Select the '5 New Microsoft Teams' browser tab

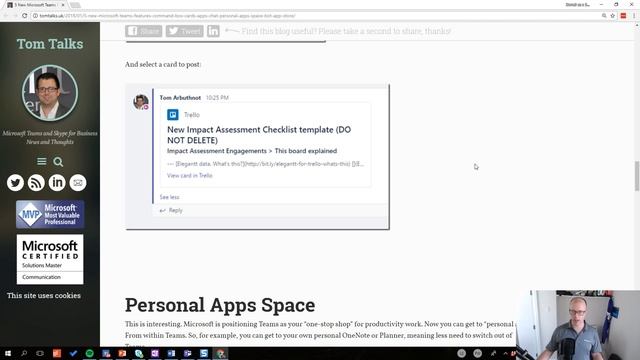pos(35,5)
